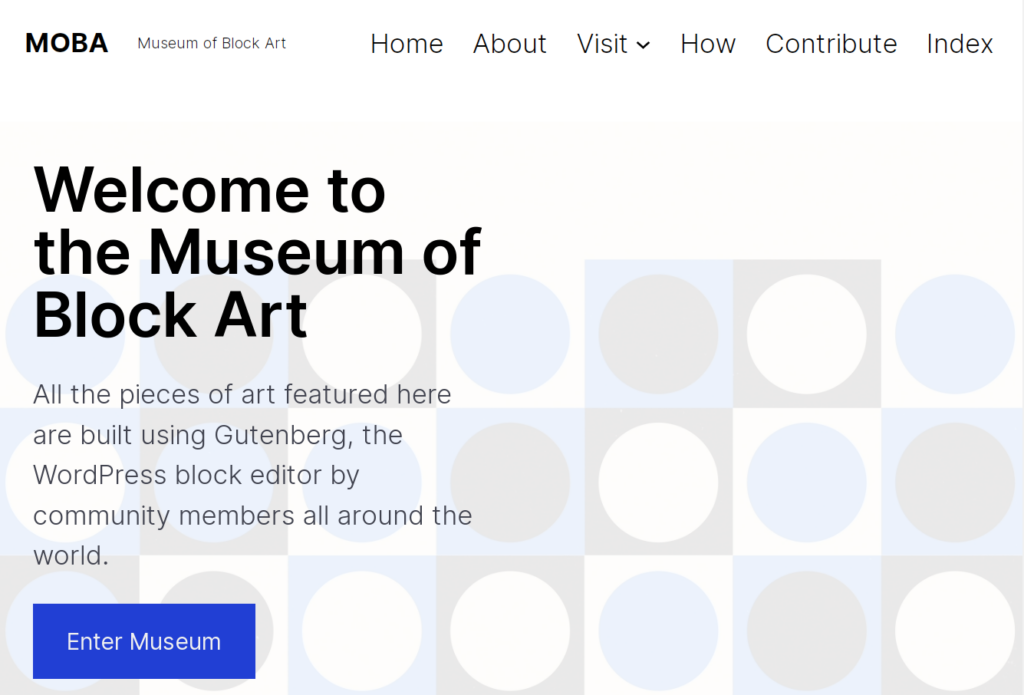1024x695 pixels.
Task: Open the Home navigation link
Action: point(407,44)
